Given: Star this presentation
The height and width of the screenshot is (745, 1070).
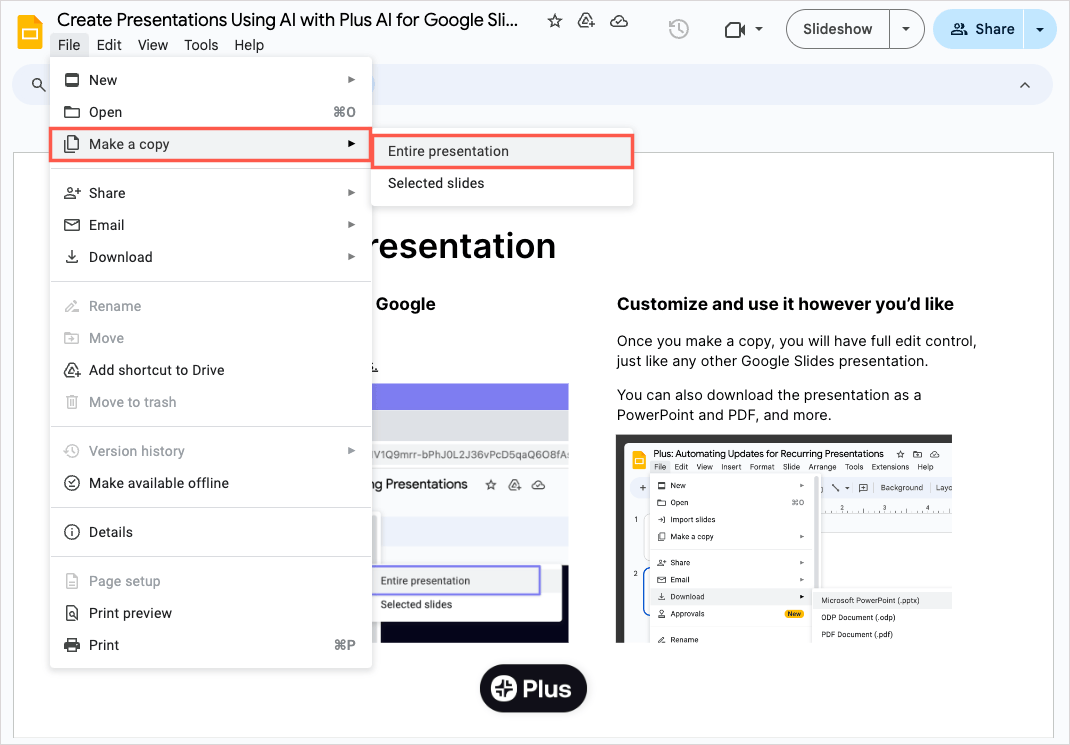Looking at the screenshot, I should click(x=555, y=21).
